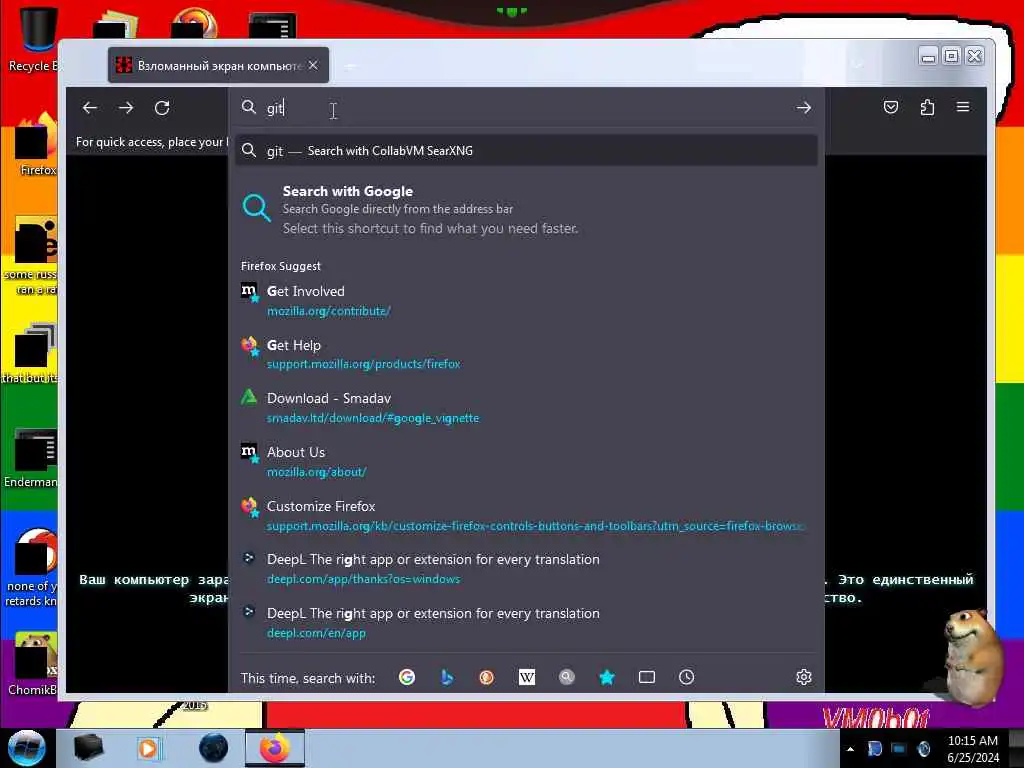Select the 'that but its' desktop icon
Image resolution: width=1024 pixels, height=768 pixels.
(31, 353)
